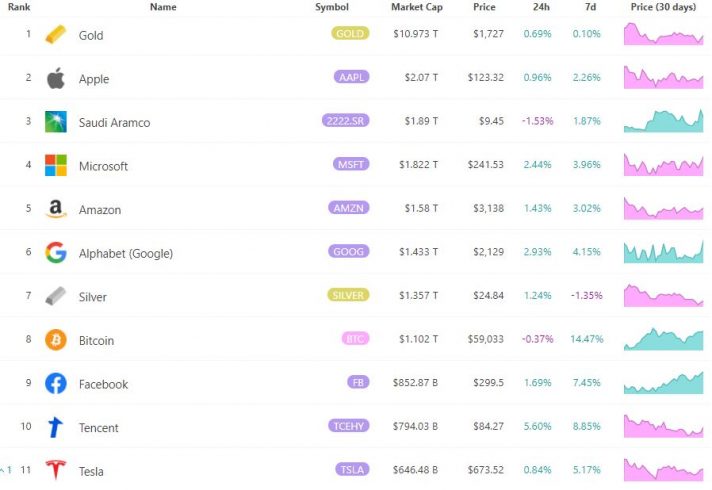Viewport: 712px width, 490px height.
Task: Sort by the 24h column header
Action: pyautogui.click(x=541, y=7)
